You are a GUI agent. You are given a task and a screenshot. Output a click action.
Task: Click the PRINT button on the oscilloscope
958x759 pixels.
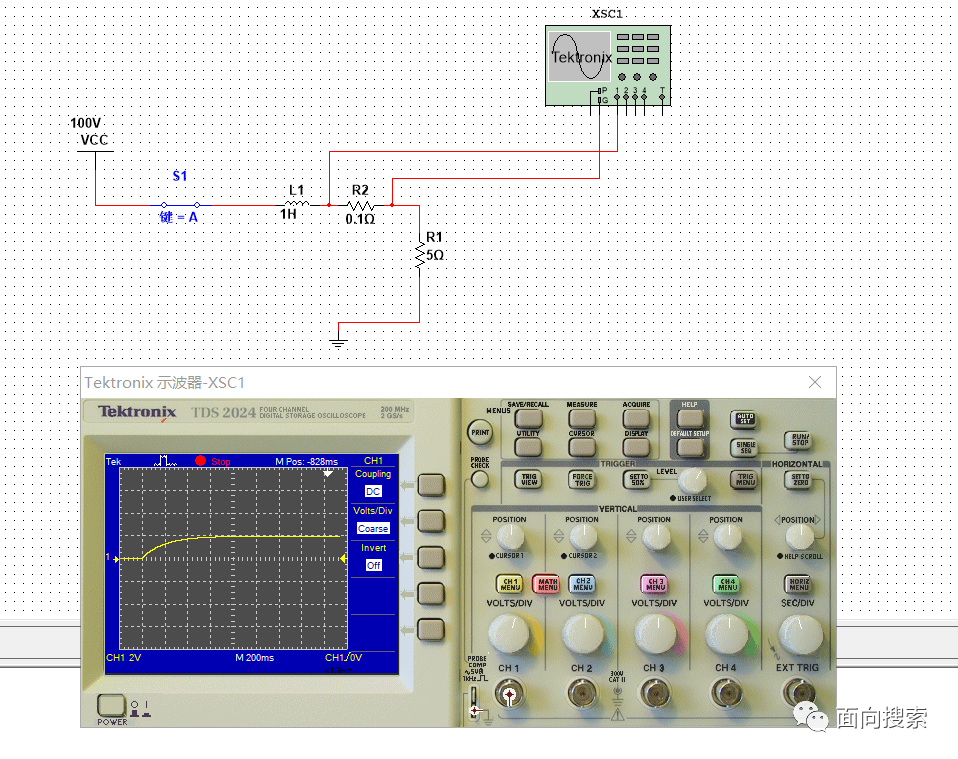coord(480,433)
